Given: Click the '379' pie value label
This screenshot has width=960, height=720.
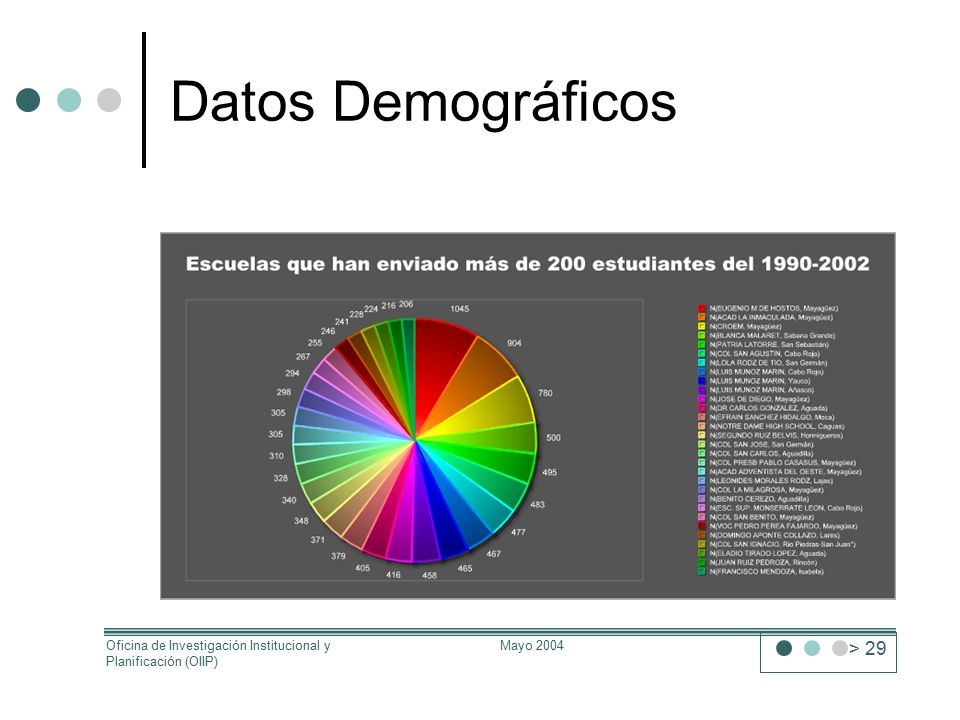Looking at the screenshot, I should click(339, 557).
